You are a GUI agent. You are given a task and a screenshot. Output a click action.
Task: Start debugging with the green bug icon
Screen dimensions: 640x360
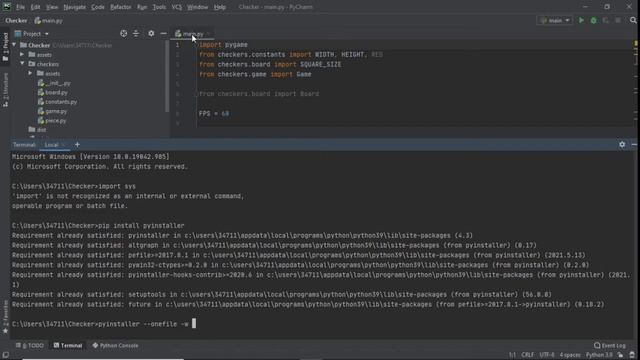(593, 20)
